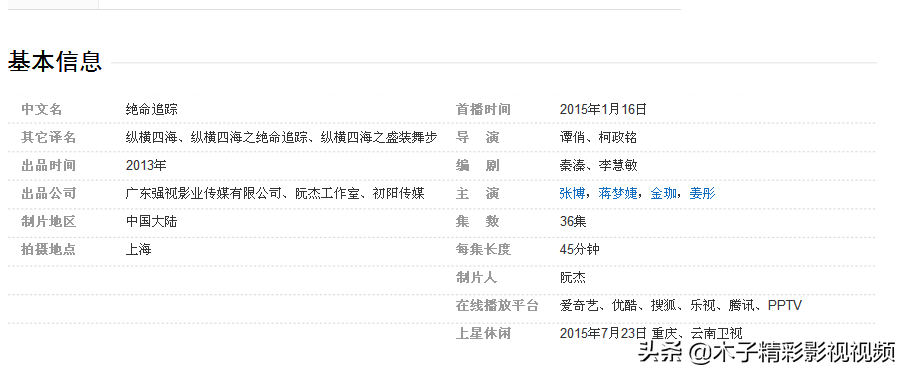Click the company text 广东强视影业传媒有限公司
Viewport: 907px width, 375px height.
(x=204, y=193)
